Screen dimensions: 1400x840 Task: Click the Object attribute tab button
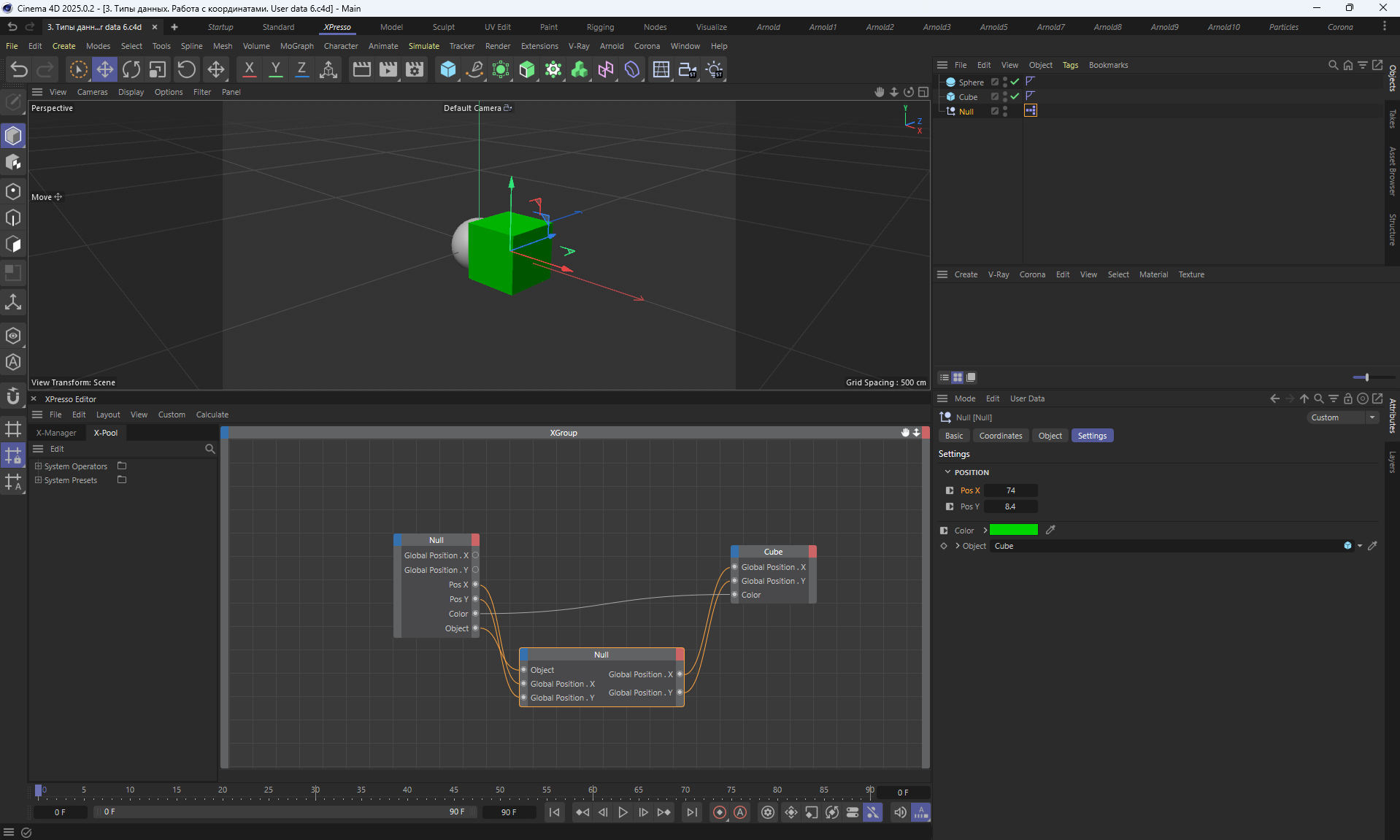(x=1050, y=436)
